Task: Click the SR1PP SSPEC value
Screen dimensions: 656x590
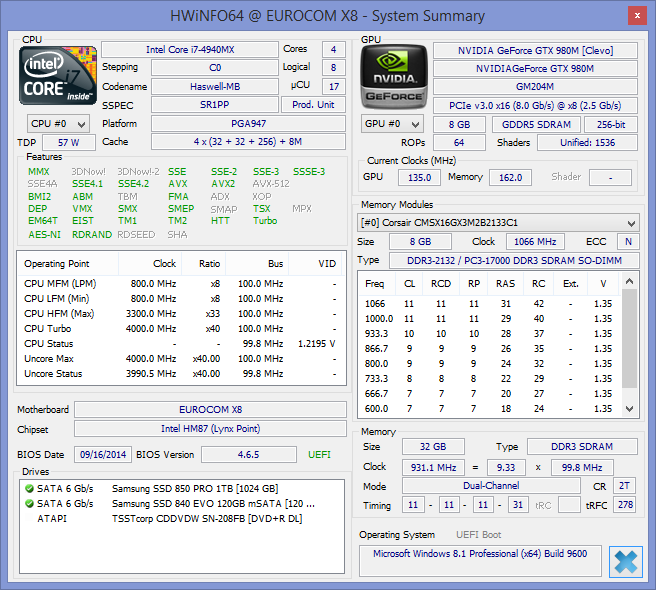Action: pyautogui.click(x=215, y=105)
